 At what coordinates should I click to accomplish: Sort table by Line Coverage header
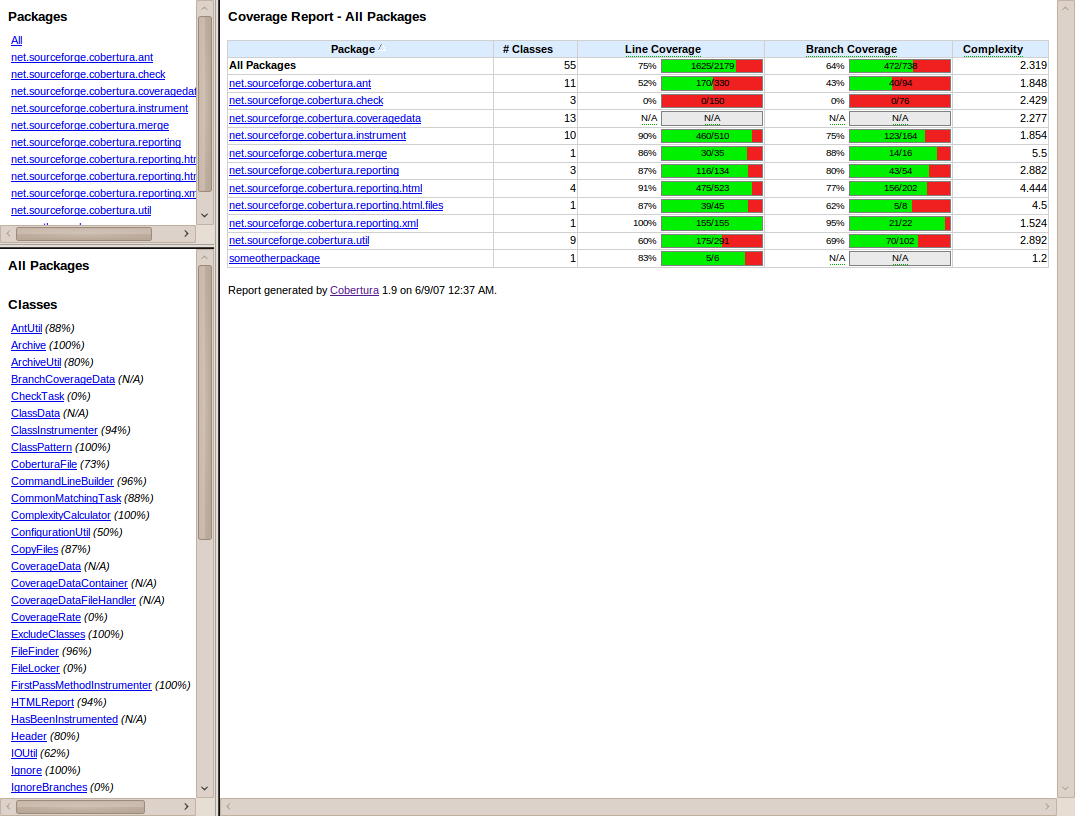coord(662,49)
